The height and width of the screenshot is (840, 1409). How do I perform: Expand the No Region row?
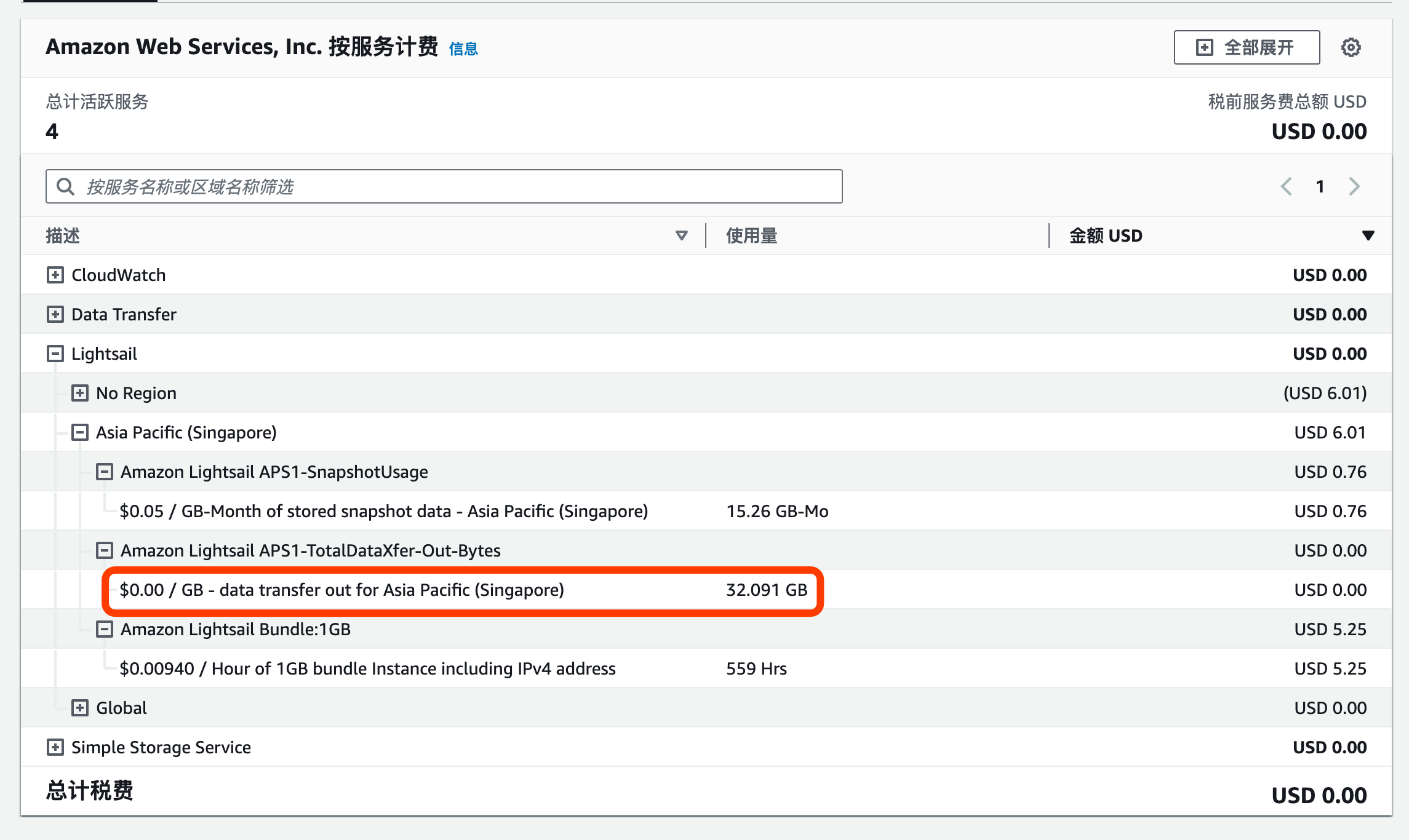point(80,393)
